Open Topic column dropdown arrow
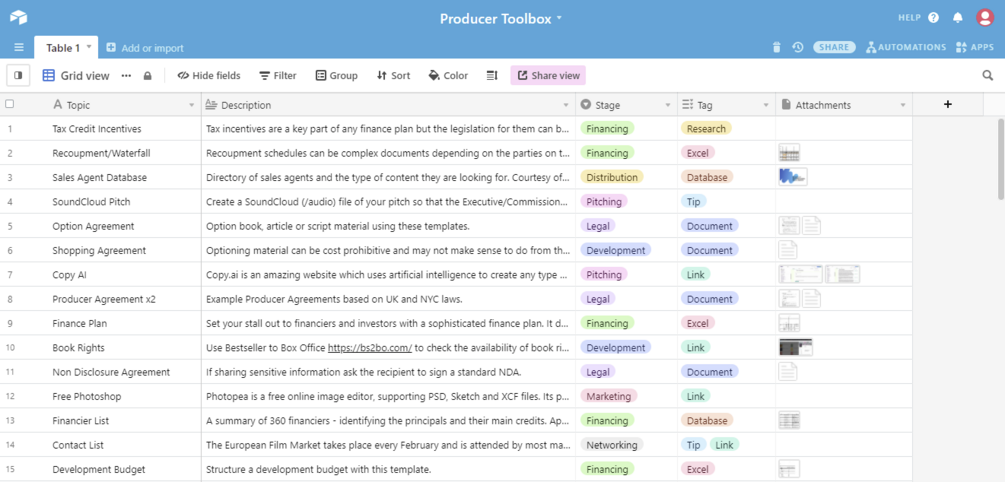Viewport: 1005px width, 482px height. pyautogui.click(x=191, y=105)
